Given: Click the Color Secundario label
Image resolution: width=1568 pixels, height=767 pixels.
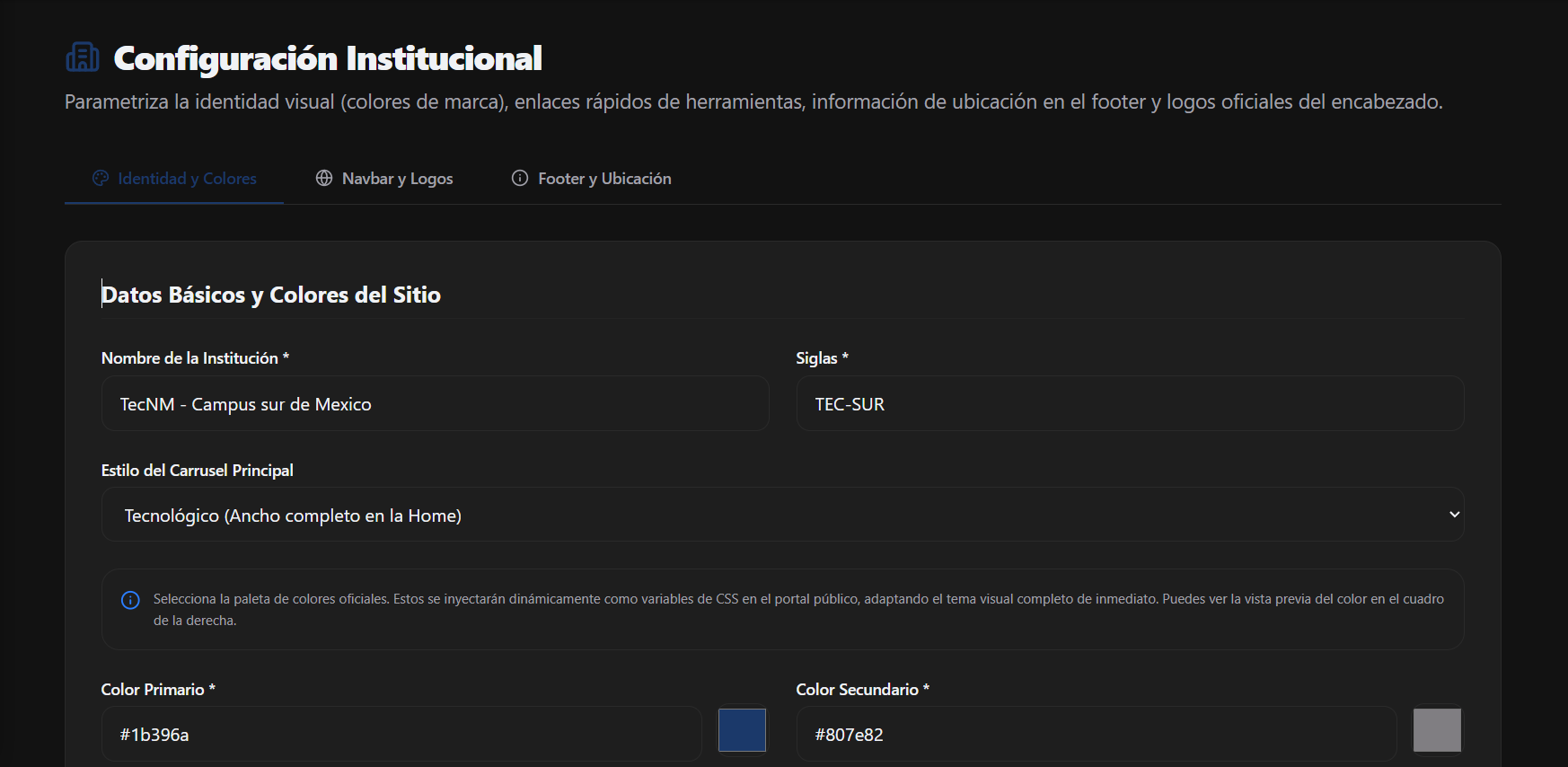Looking at the screenshot, I should (862, 689).
